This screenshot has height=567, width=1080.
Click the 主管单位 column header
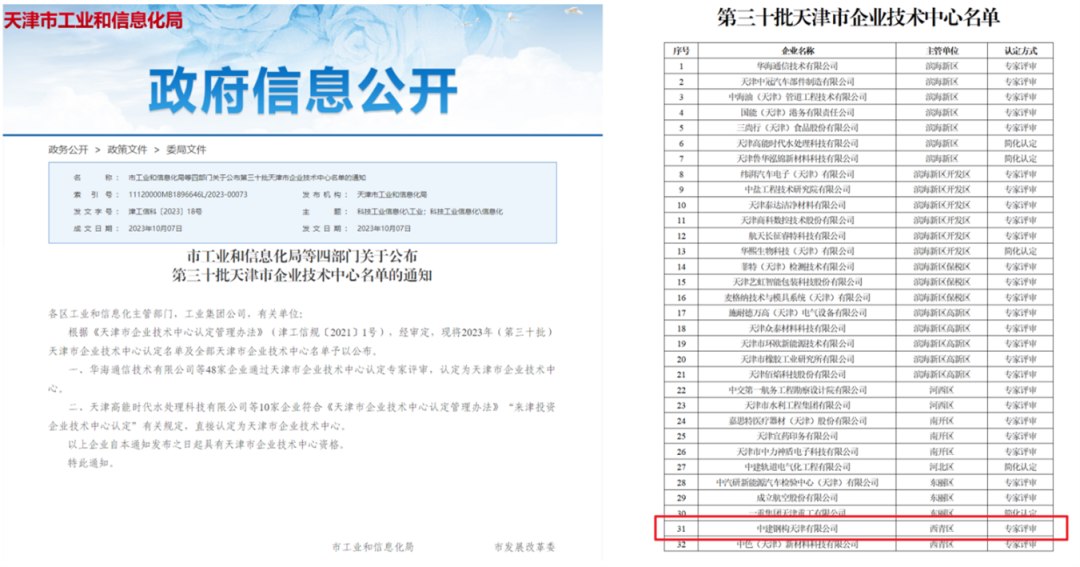pos(942,50)
